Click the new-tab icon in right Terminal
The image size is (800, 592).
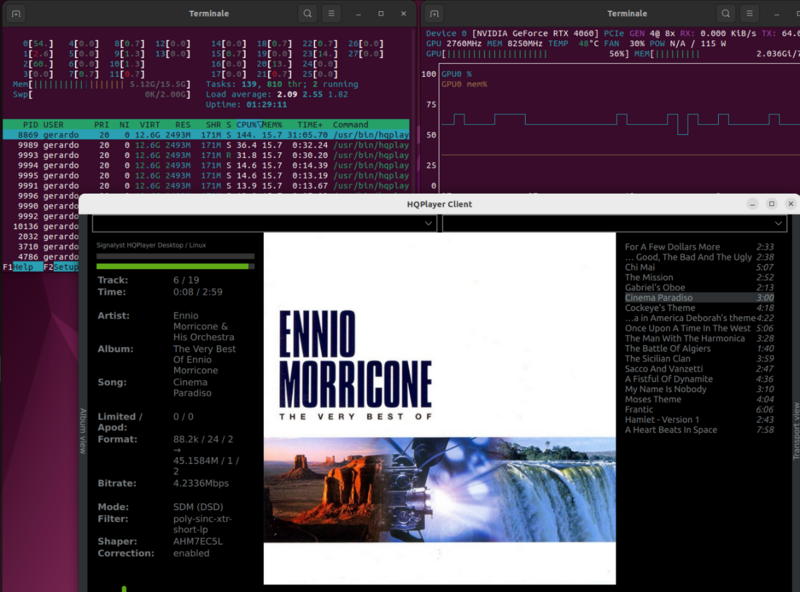click(x=435, y=13)
